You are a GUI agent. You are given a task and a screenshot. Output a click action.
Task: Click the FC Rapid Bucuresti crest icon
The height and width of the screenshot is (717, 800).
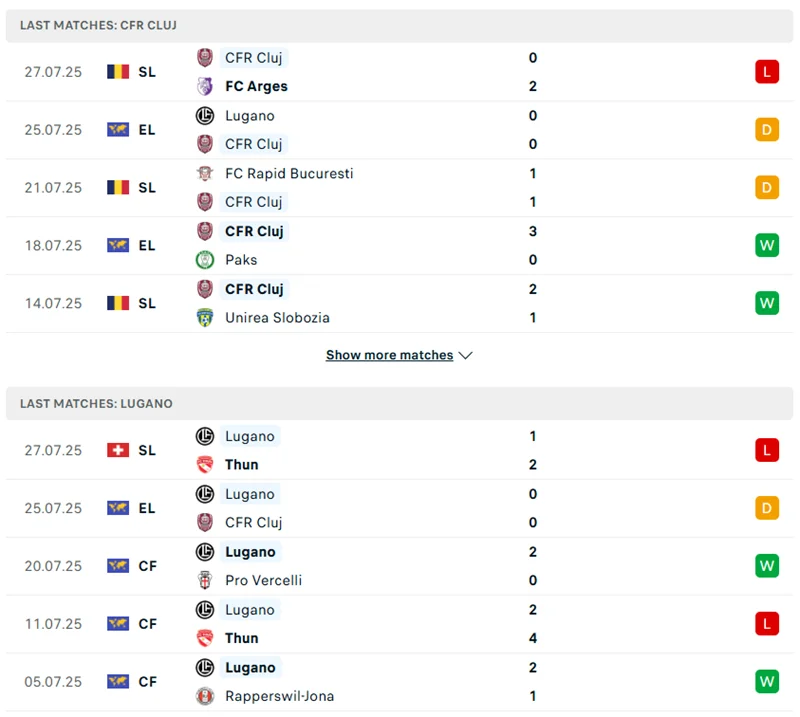coord(205,173)
